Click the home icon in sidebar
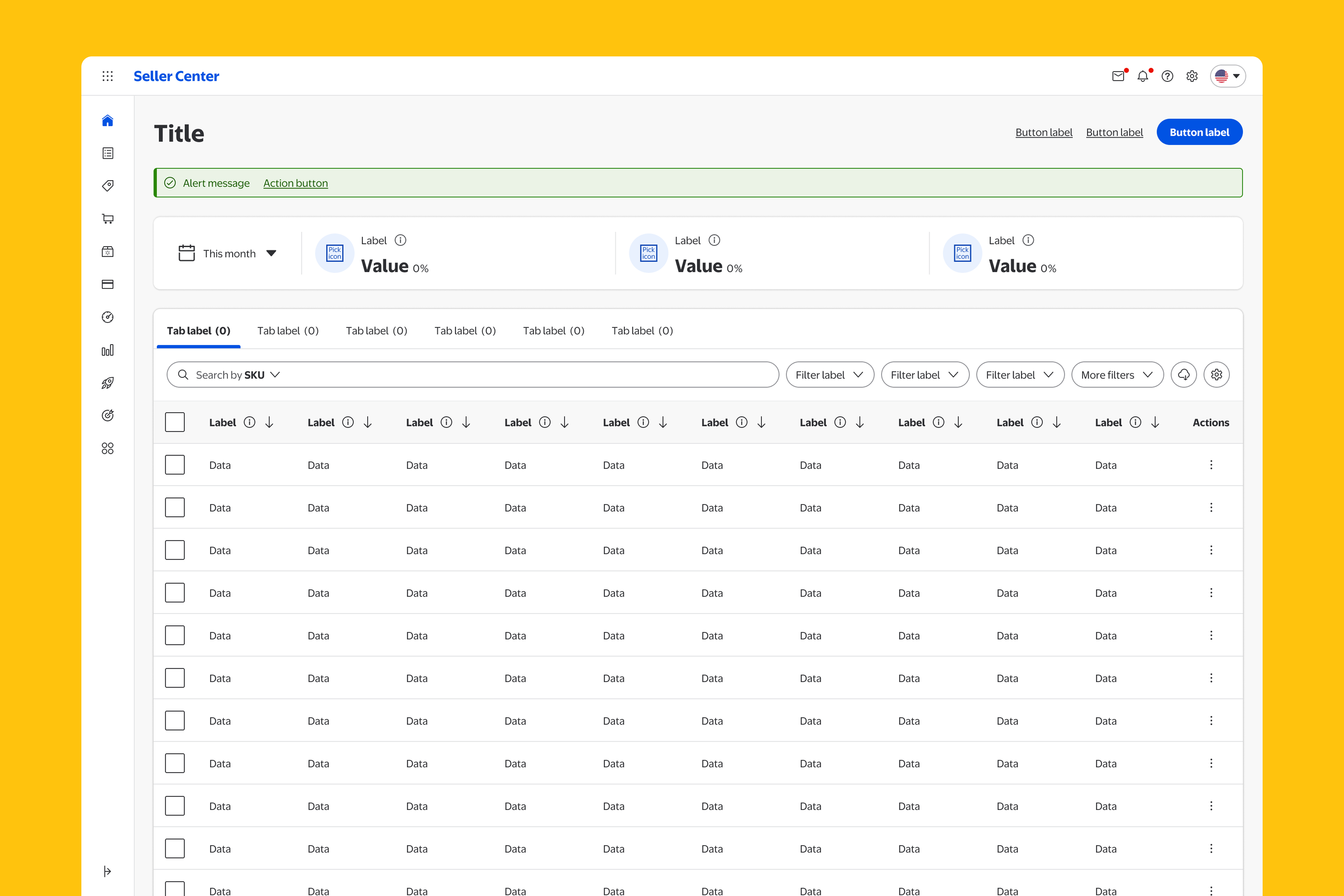 (x=108, y=121)
